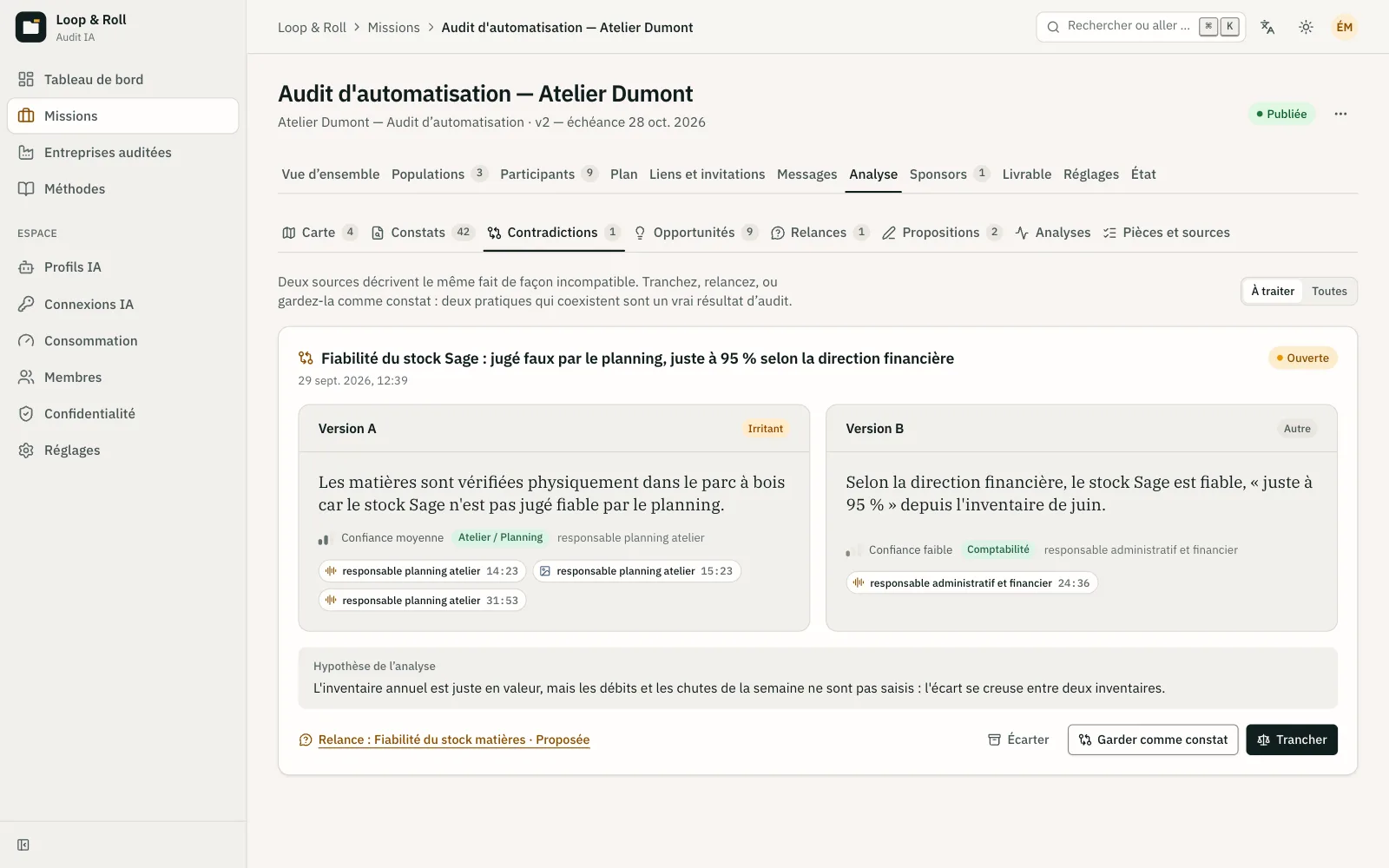Open the sidebar Réglages with the gear icon
1389x868 pixels.
pos(122,450)
